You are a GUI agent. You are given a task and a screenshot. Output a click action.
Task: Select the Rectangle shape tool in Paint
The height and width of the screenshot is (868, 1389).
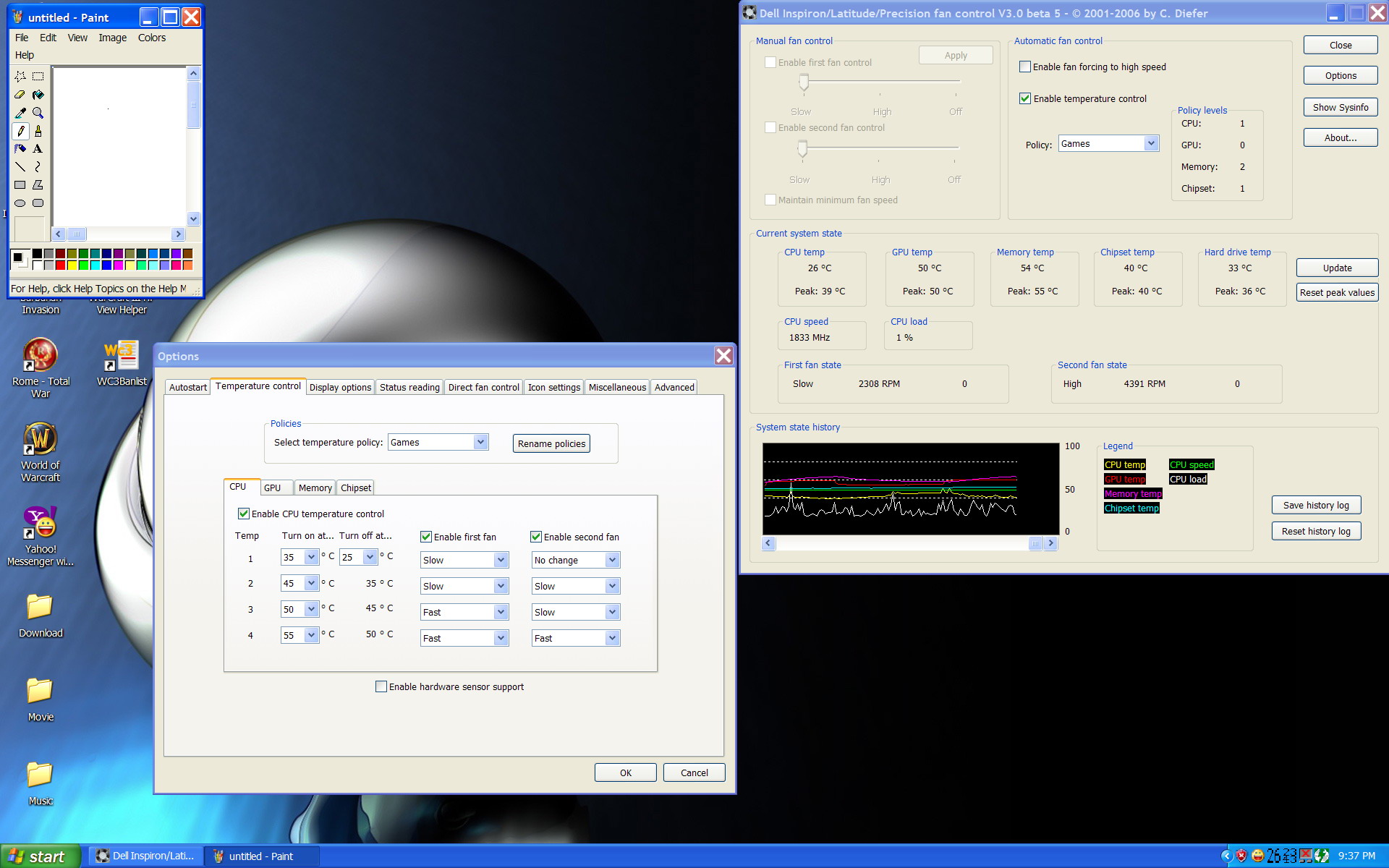click(x=20, y=185)
